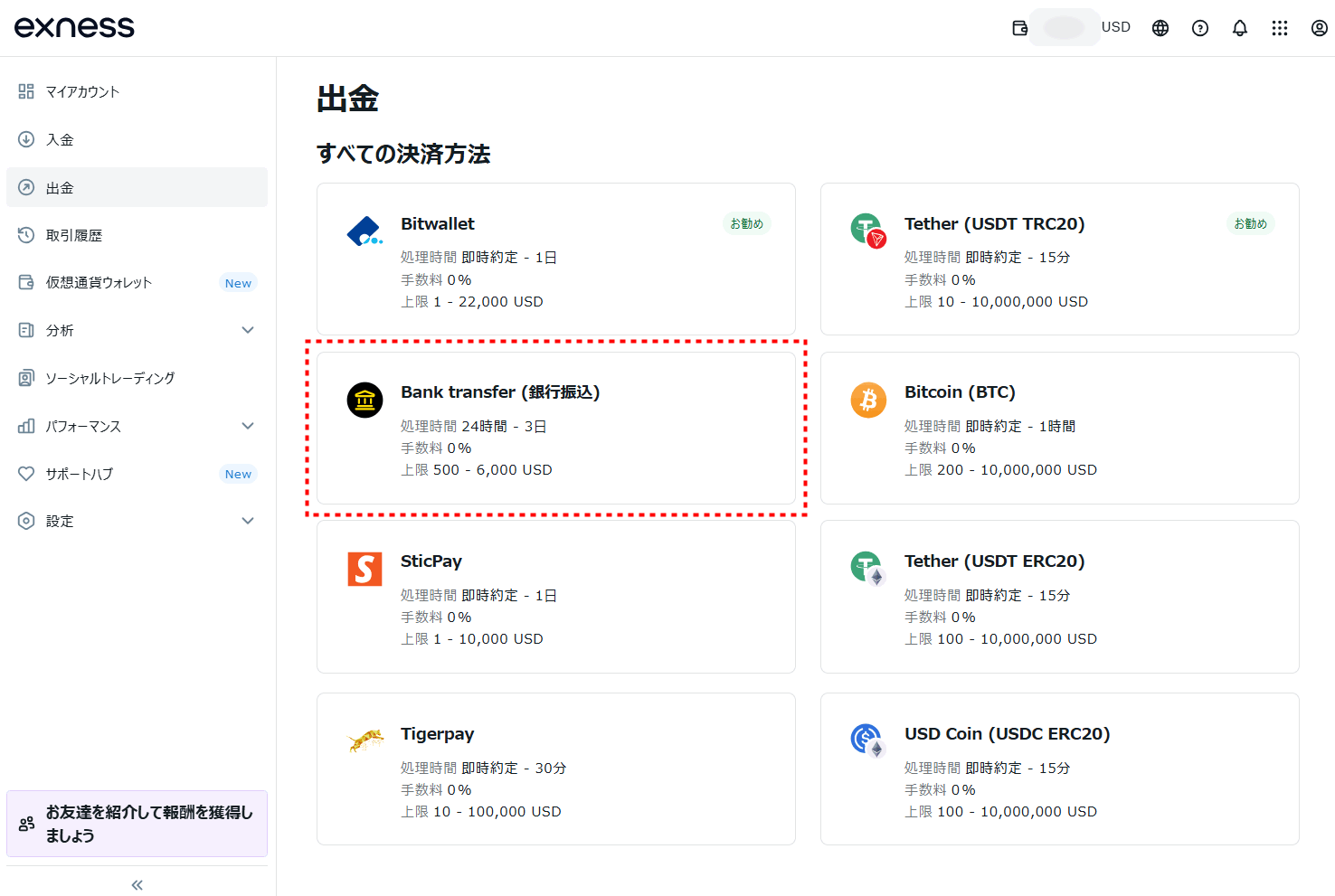Click the Tether USDT ERC20 logo
This screenshot has width=1335, height=896.
point(868,568)
